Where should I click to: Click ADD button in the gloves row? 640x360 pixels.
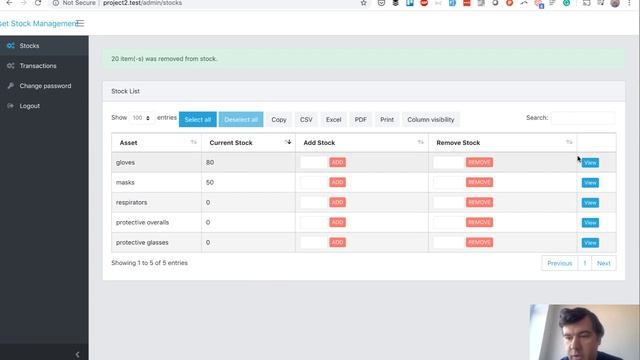[x=337, y=162]
